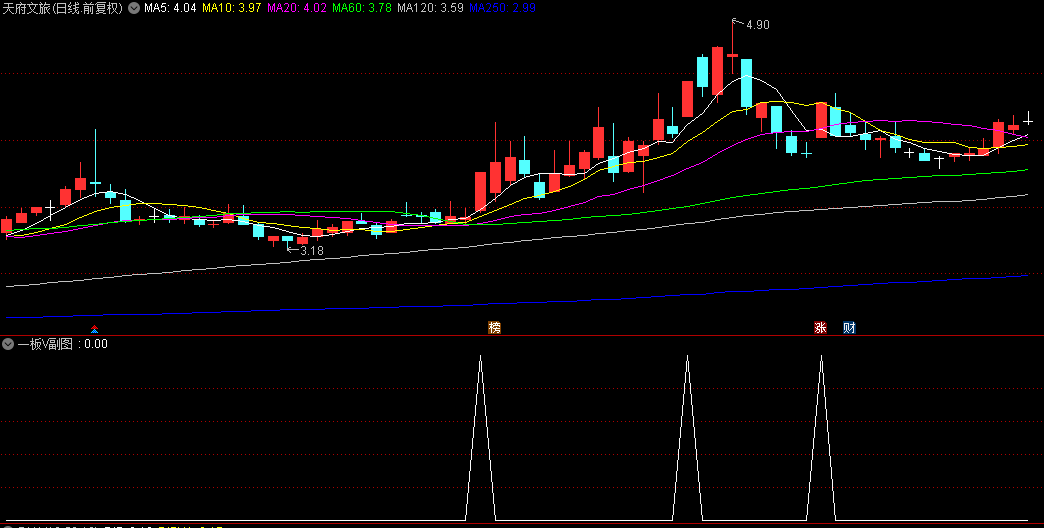
Task: Select the green MA60: 3.78 label
Action: 361,8
